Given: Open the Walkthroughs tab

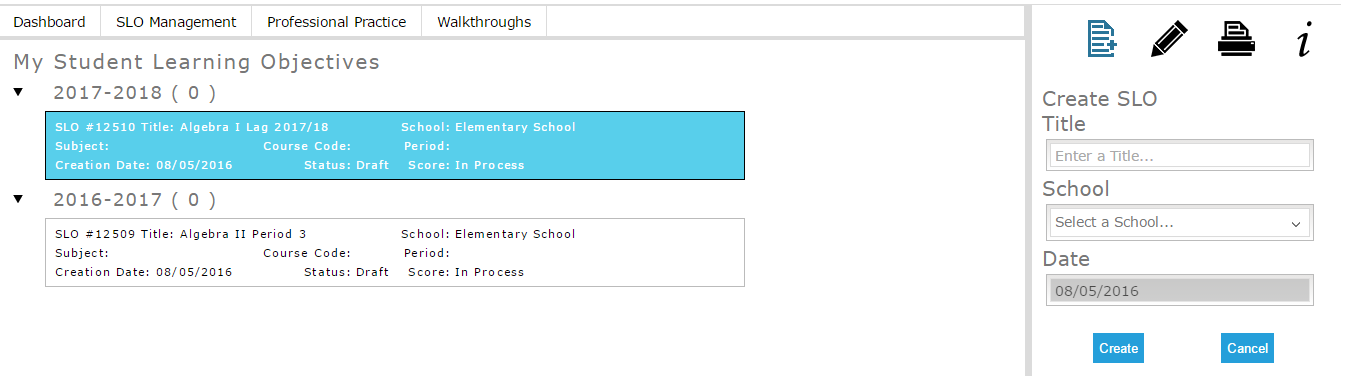Looking at the screenshot, I should [x=484, y=21].
